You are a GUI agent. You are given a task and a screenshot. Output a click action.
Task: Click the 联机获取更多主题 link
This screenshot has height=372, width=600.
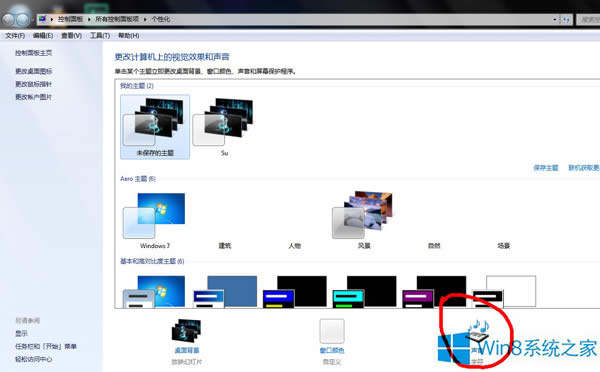pos(584,168)
